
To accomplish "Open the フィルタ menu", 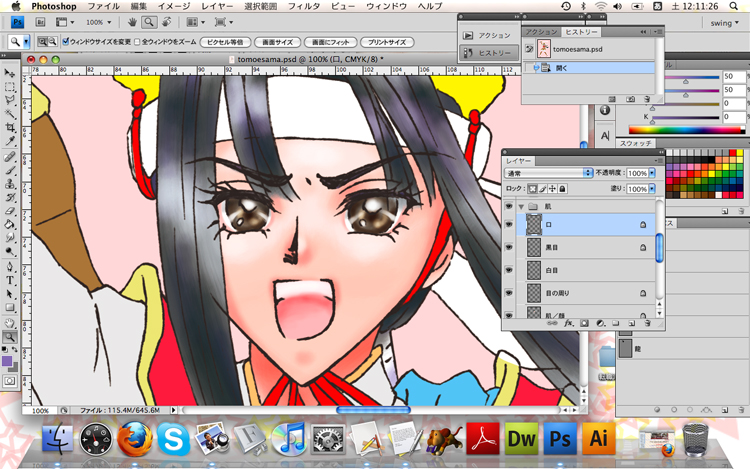I will click(x=304, y=6).
